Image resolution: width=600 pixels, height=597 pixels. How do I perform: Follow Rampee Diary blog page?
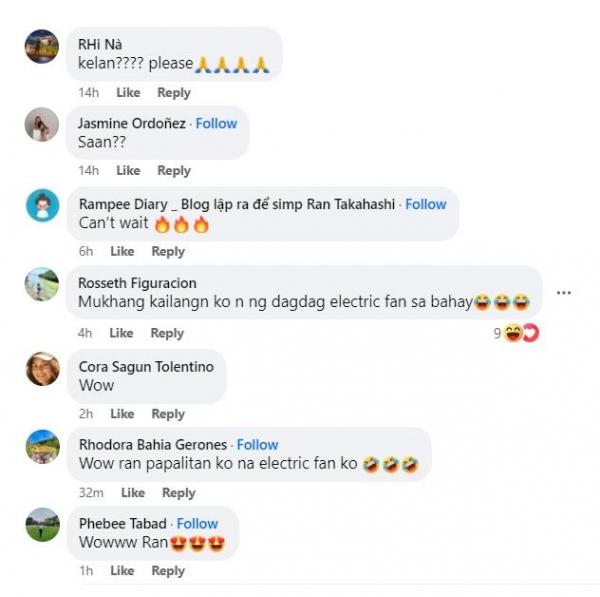pyautogui.click(x=426, y=204)
